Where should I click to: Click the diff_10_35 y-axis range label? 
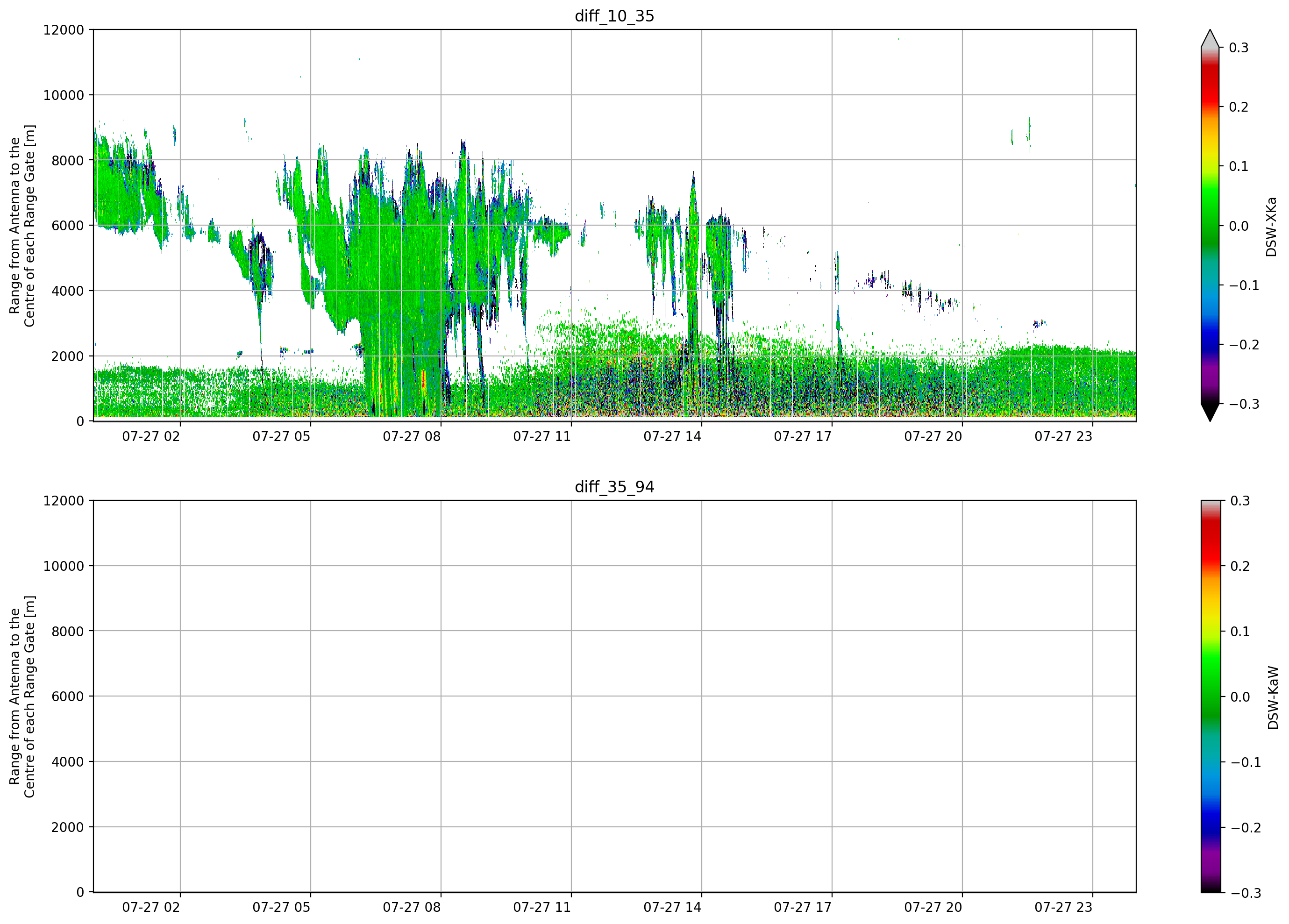(22, 226)
